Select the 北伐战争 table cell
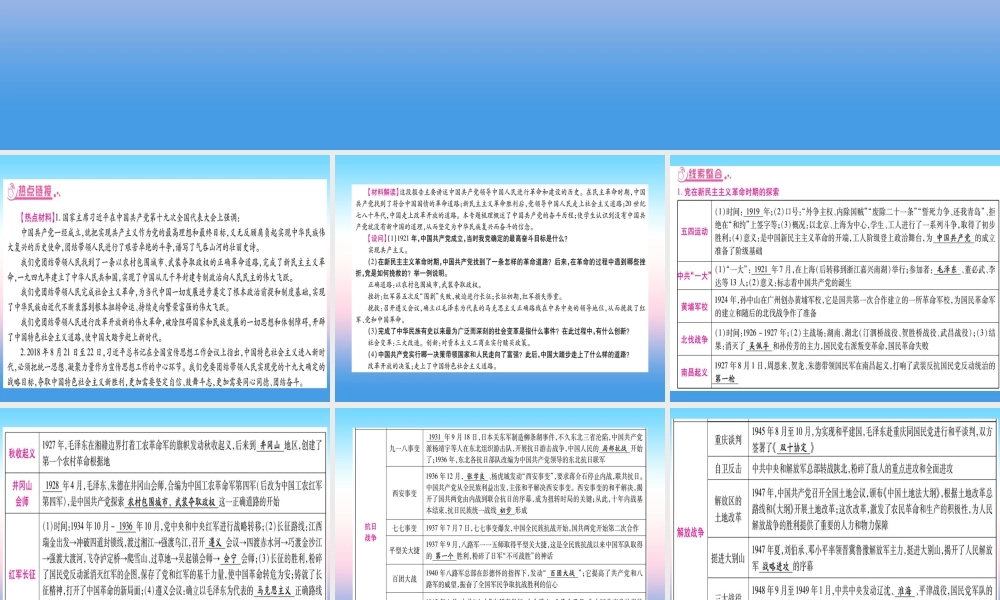 coord(694,339)
